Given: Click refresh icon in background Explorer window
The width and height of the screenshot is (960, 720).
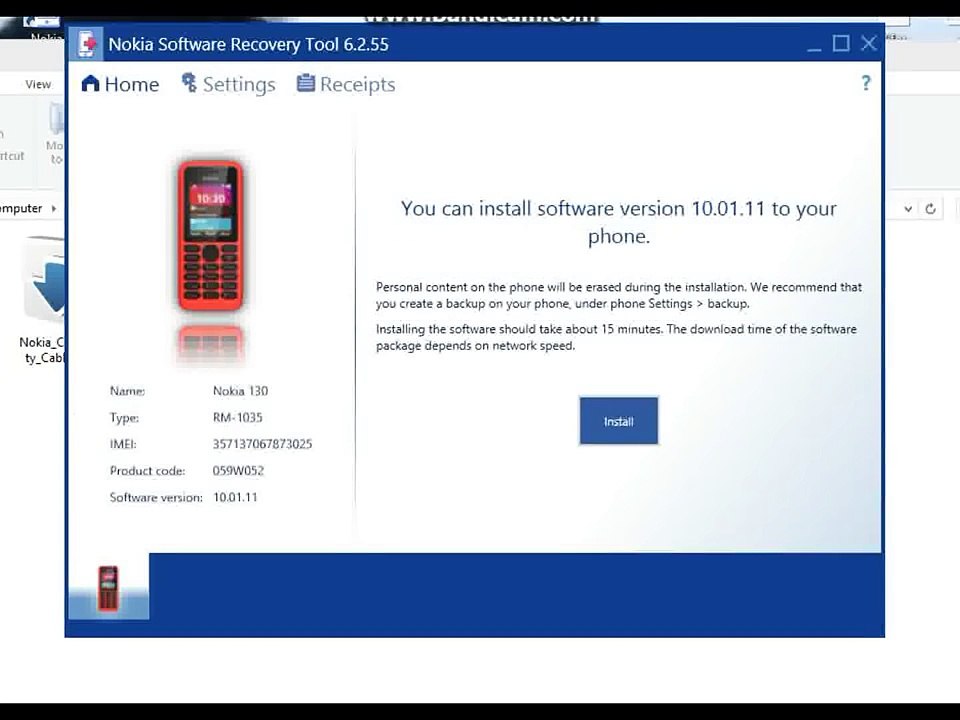Looking at the screenshot, I should [x=931, y=209].
